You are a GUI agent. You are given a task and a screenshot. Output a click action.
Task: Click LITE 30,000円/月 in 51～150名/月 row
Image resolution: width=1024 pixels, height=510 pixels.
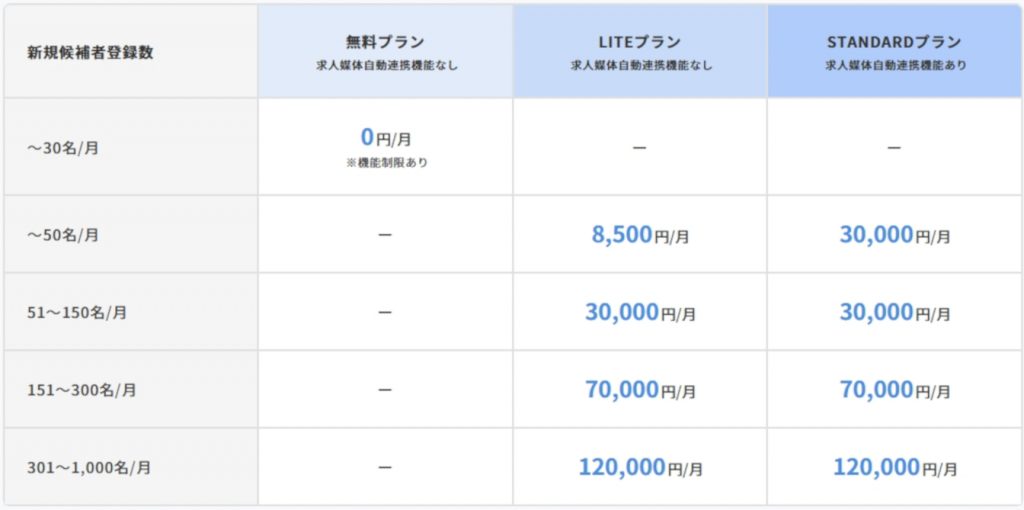point(640,312)
